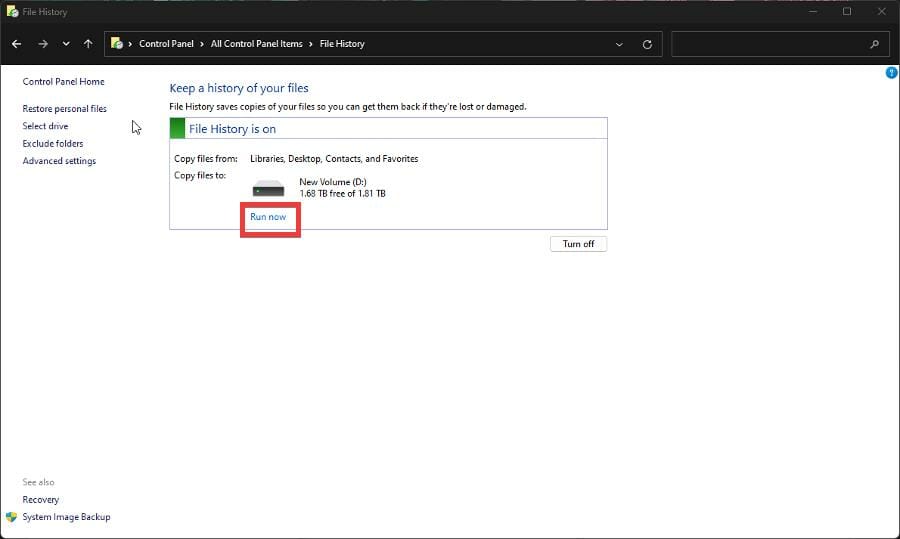Go back with the left arrow button
This screenshot has width=900, height=539.
[x=17, y=44]
